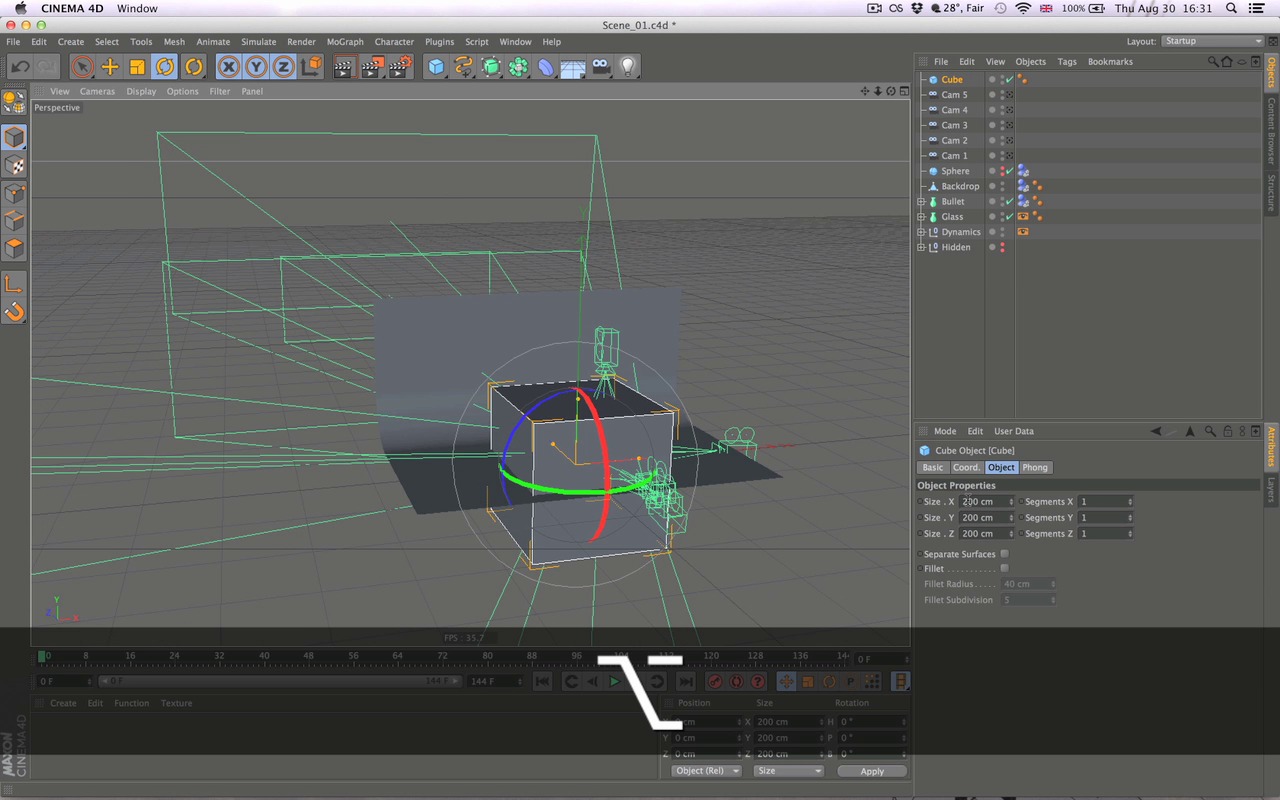Choose the highlighted Rotate tool

pyautogui.click(x=165, y=67)
